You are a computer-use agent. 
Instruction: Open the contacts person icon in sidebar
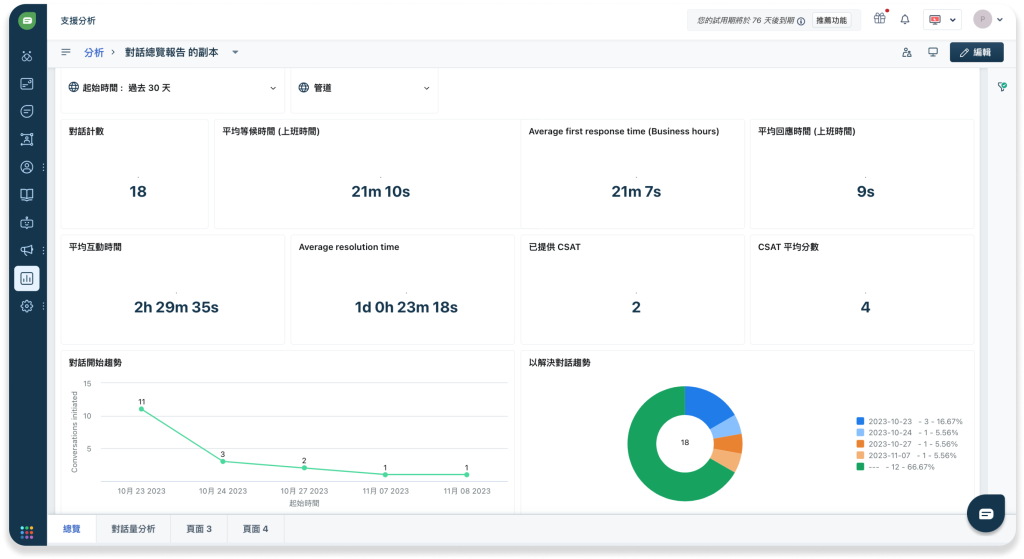tap(27, 167)
